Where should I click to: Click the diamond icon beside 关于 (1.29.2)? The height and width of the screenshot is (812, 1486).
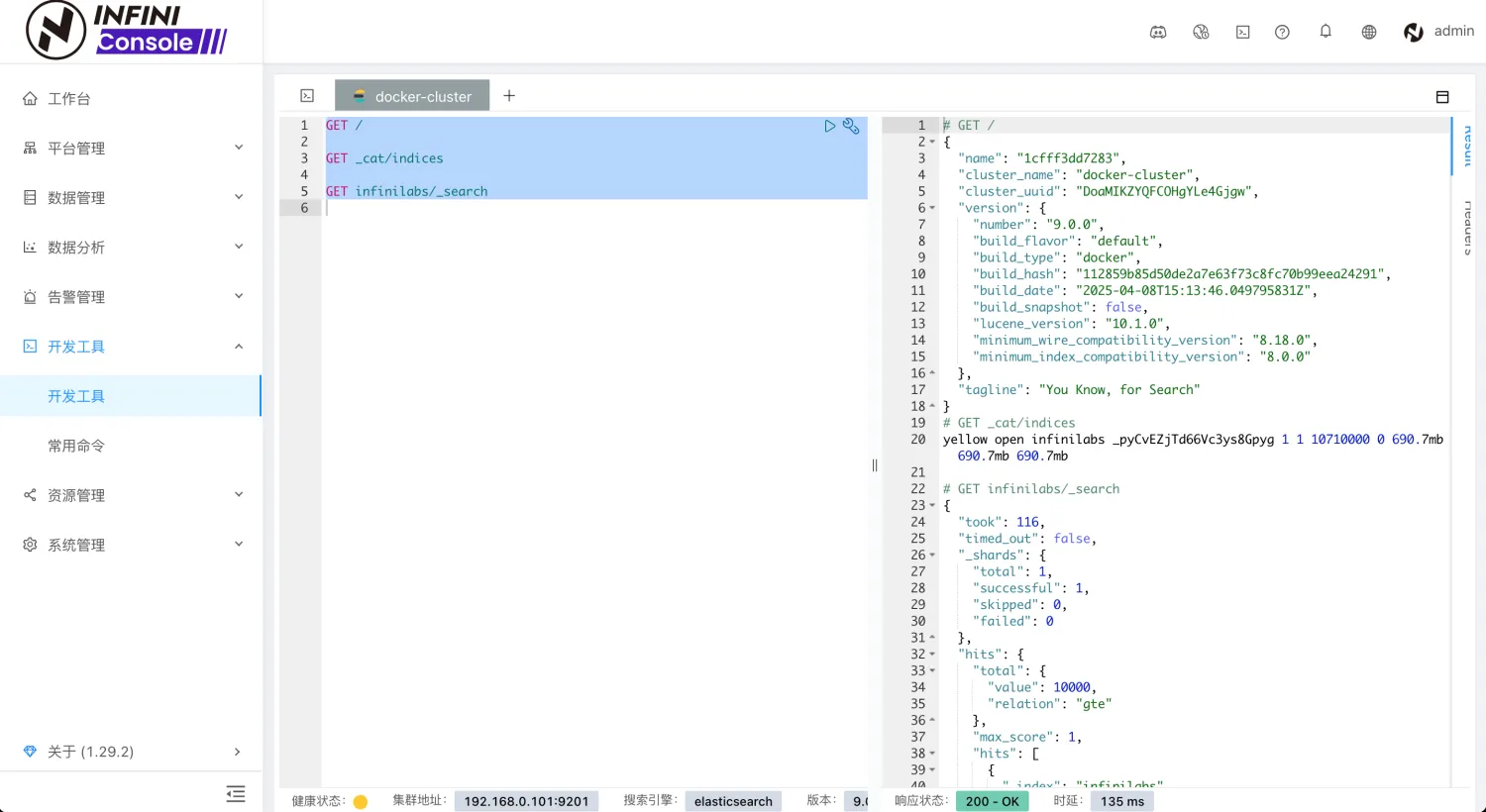click(x=30, y=752)
